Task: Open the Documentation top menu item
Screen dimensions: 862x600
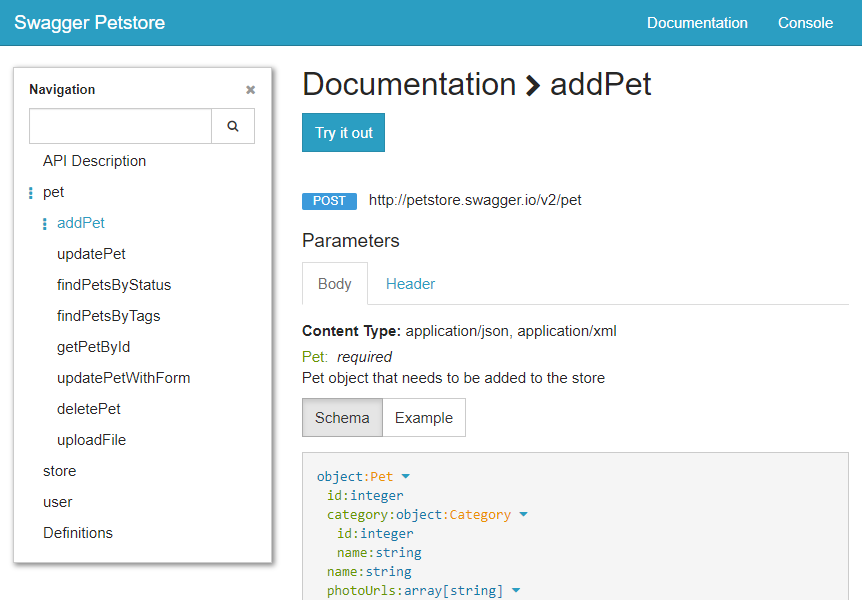Action: tap(697, 23)
